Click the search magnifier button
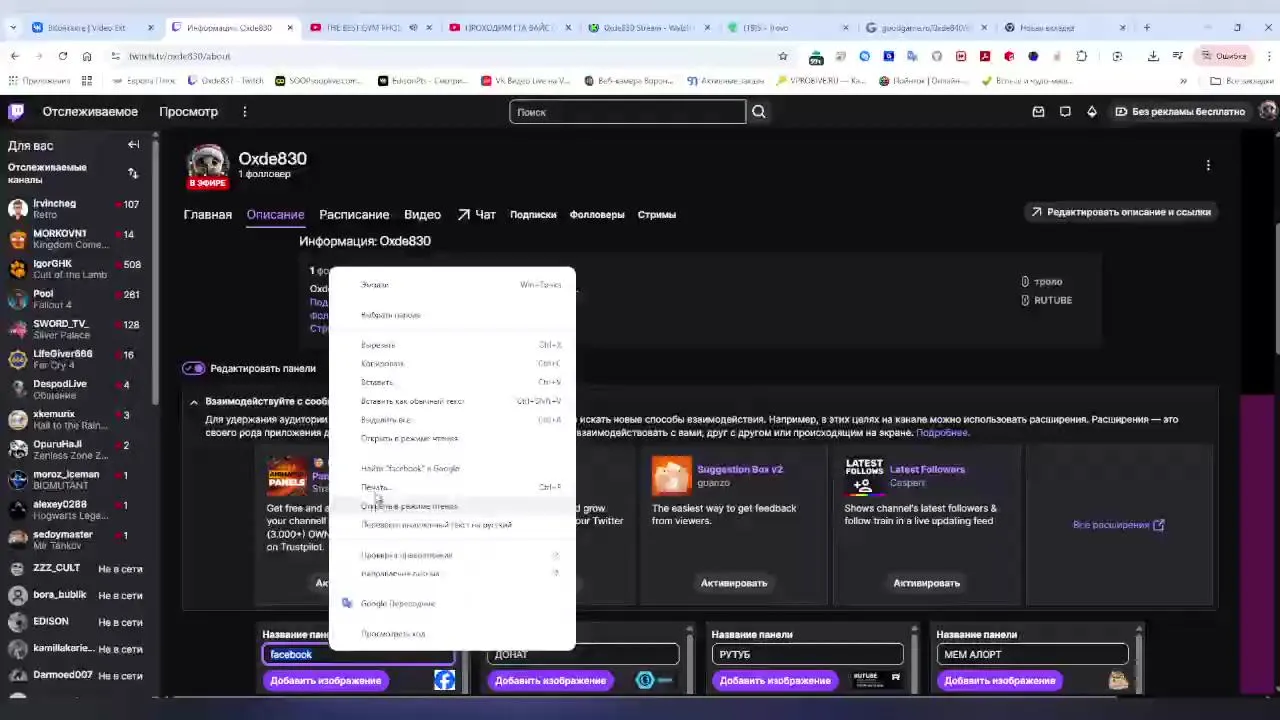The image size is (1280, 720). tap(759, 112)
